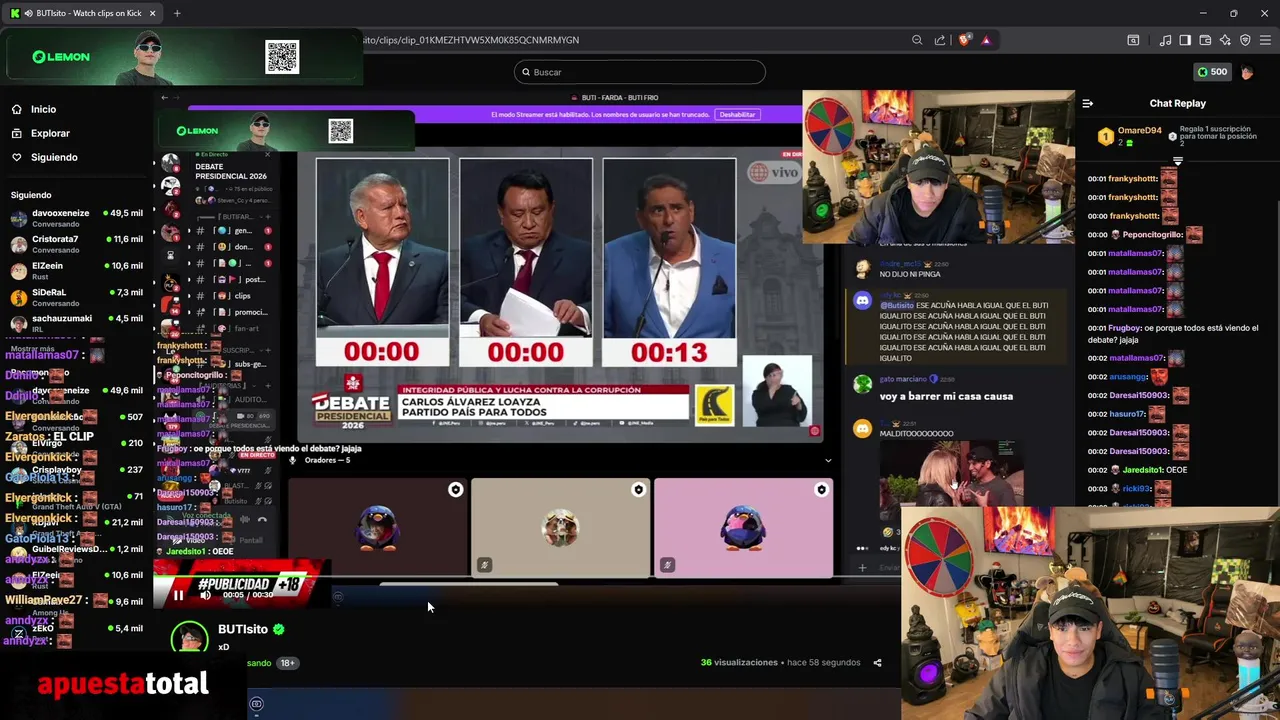The height and width of the screenshot is (720, 1280).
Task: Open the BUTIsito channel avatar
Action: [189, 637]
